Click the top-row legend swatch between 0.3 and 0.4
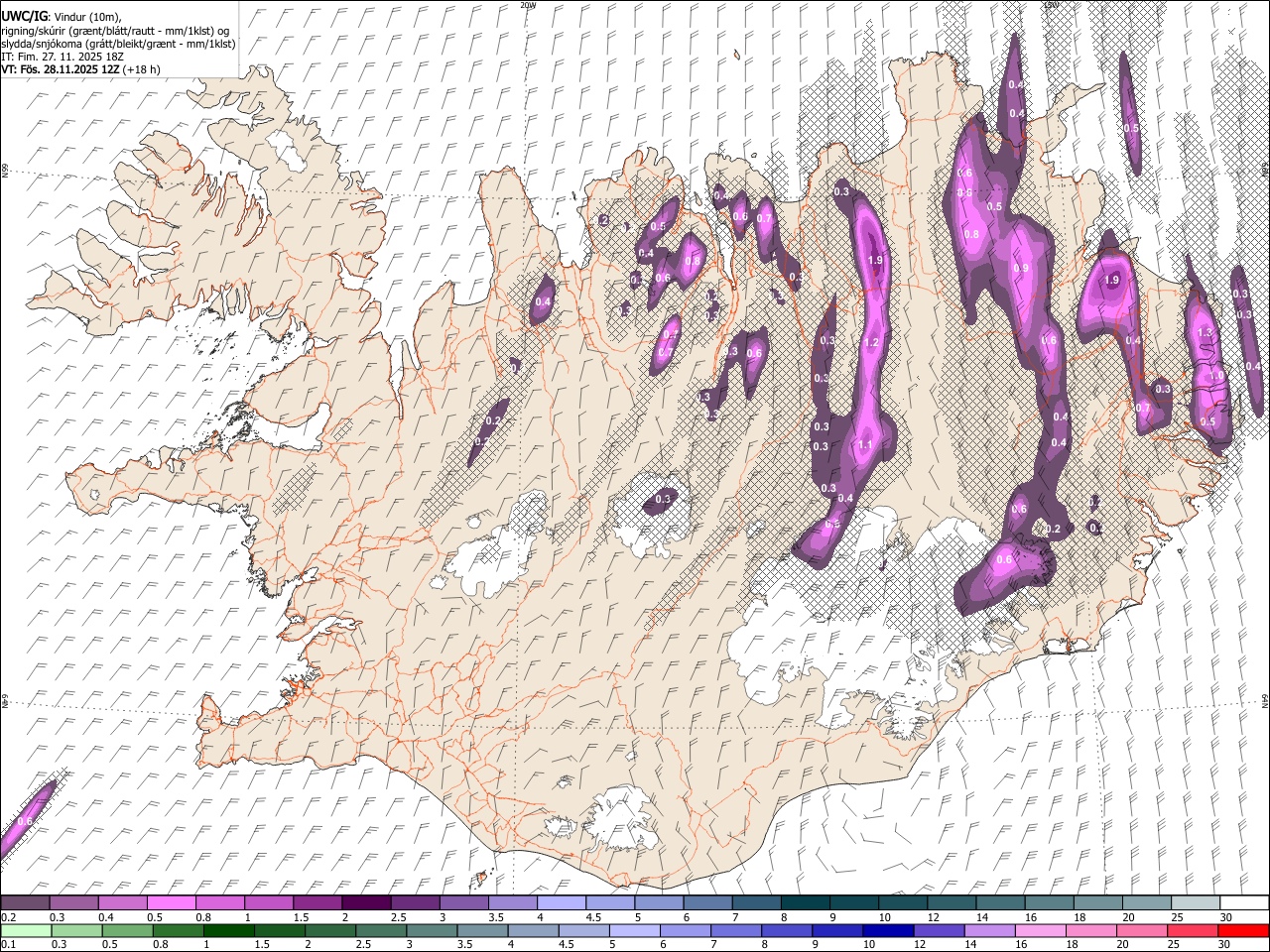The height and width of the screenshot is (952, 1270). pos(74,903)
